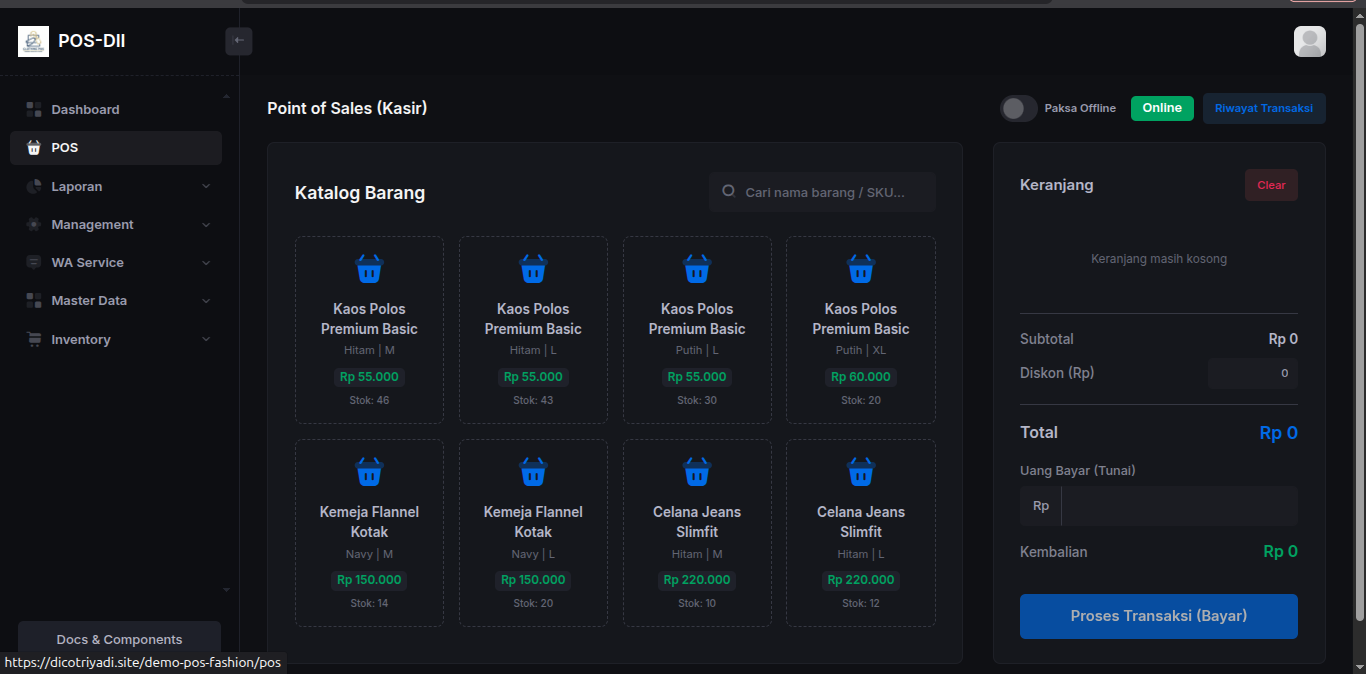This screenshot has width=1366, height=674.
Task: Click the Uang Bayar (Tunai) input
Action: click(1179, 506)
